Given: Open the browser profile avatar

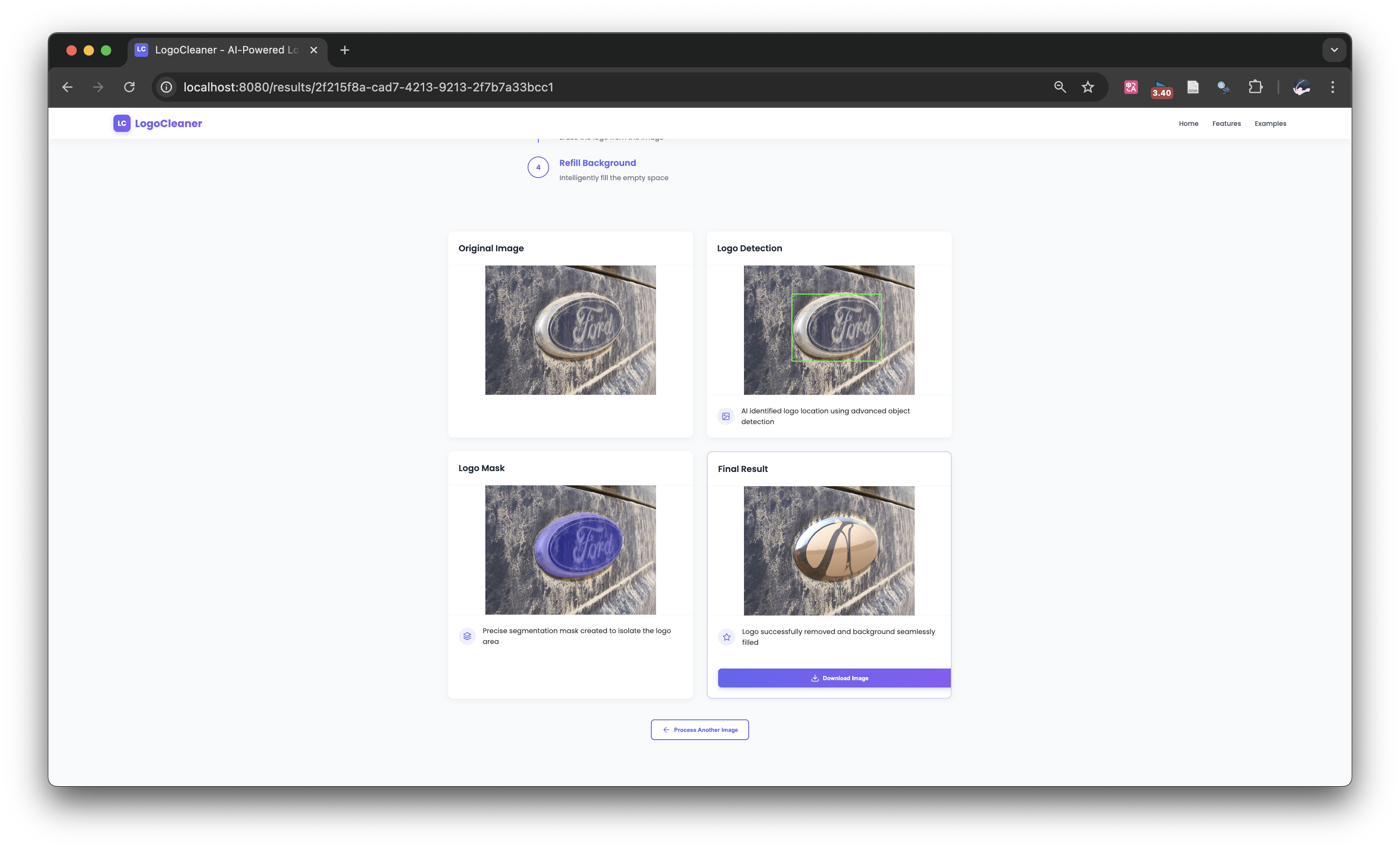Looking at the screenshot, I should [x=1302, y=87].
